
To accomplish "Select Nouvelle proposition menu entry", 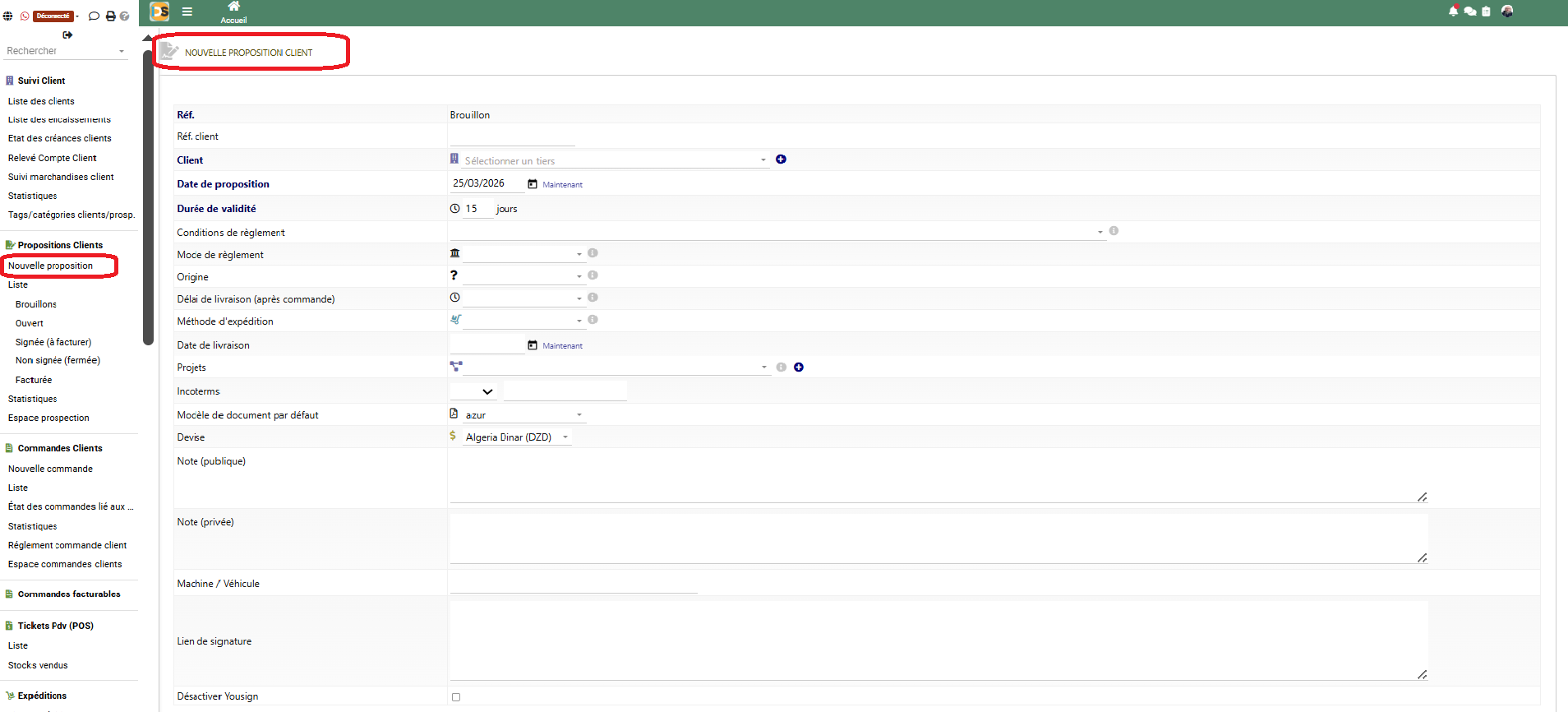I will [x=50, y=266].
